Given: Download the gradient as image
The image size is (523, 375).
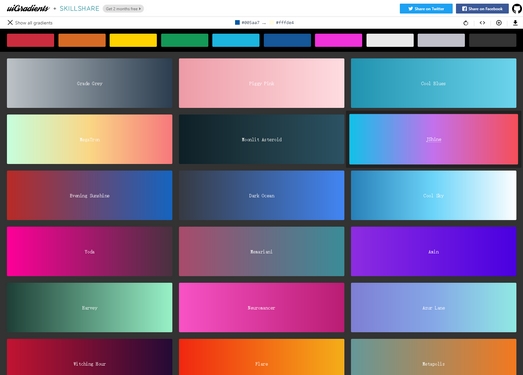Looking at the screenshot, I should tap(515, 23).
